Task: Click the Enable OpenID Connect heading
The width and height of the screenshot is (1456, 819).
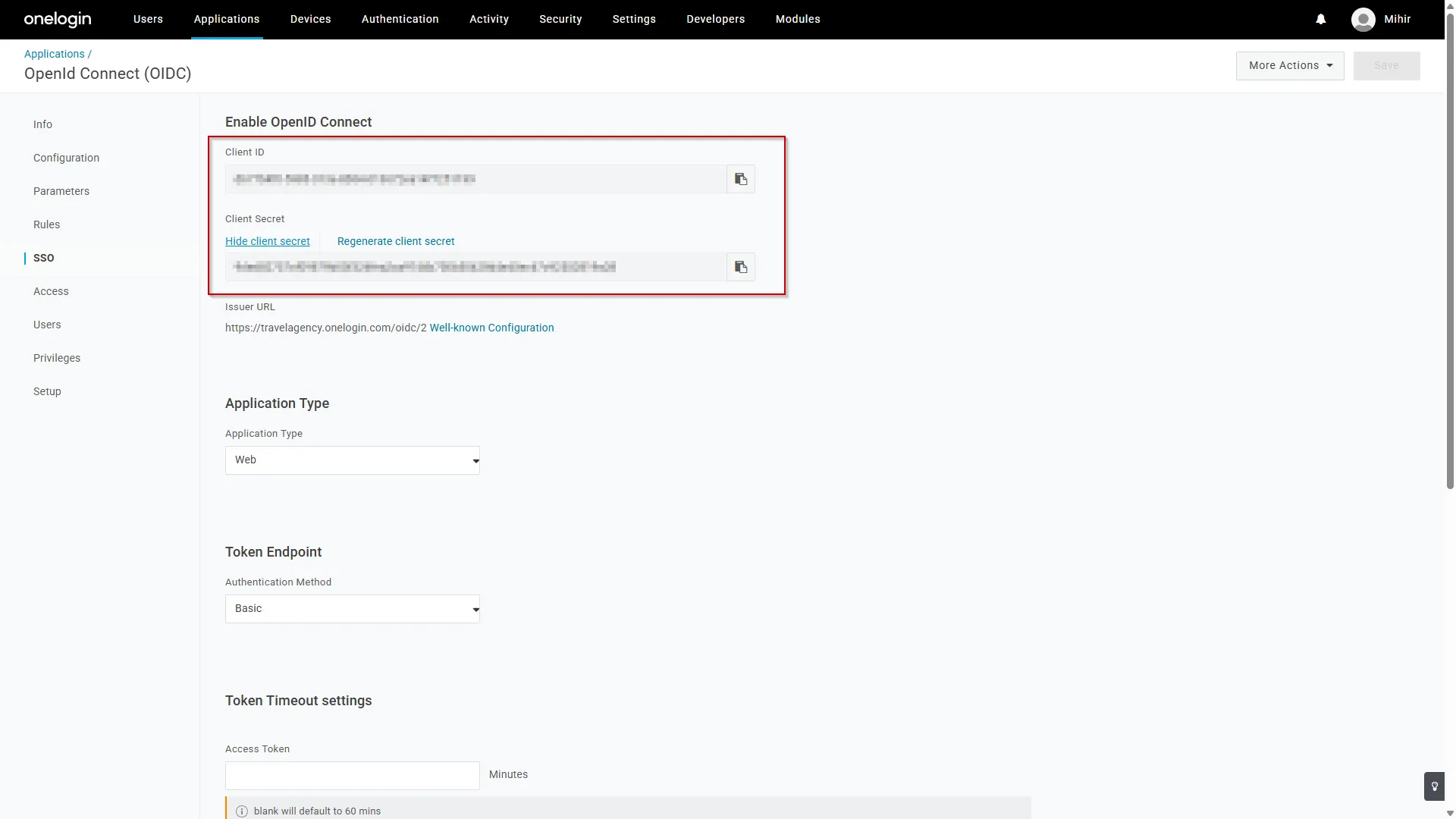Action: click(298, 122)
